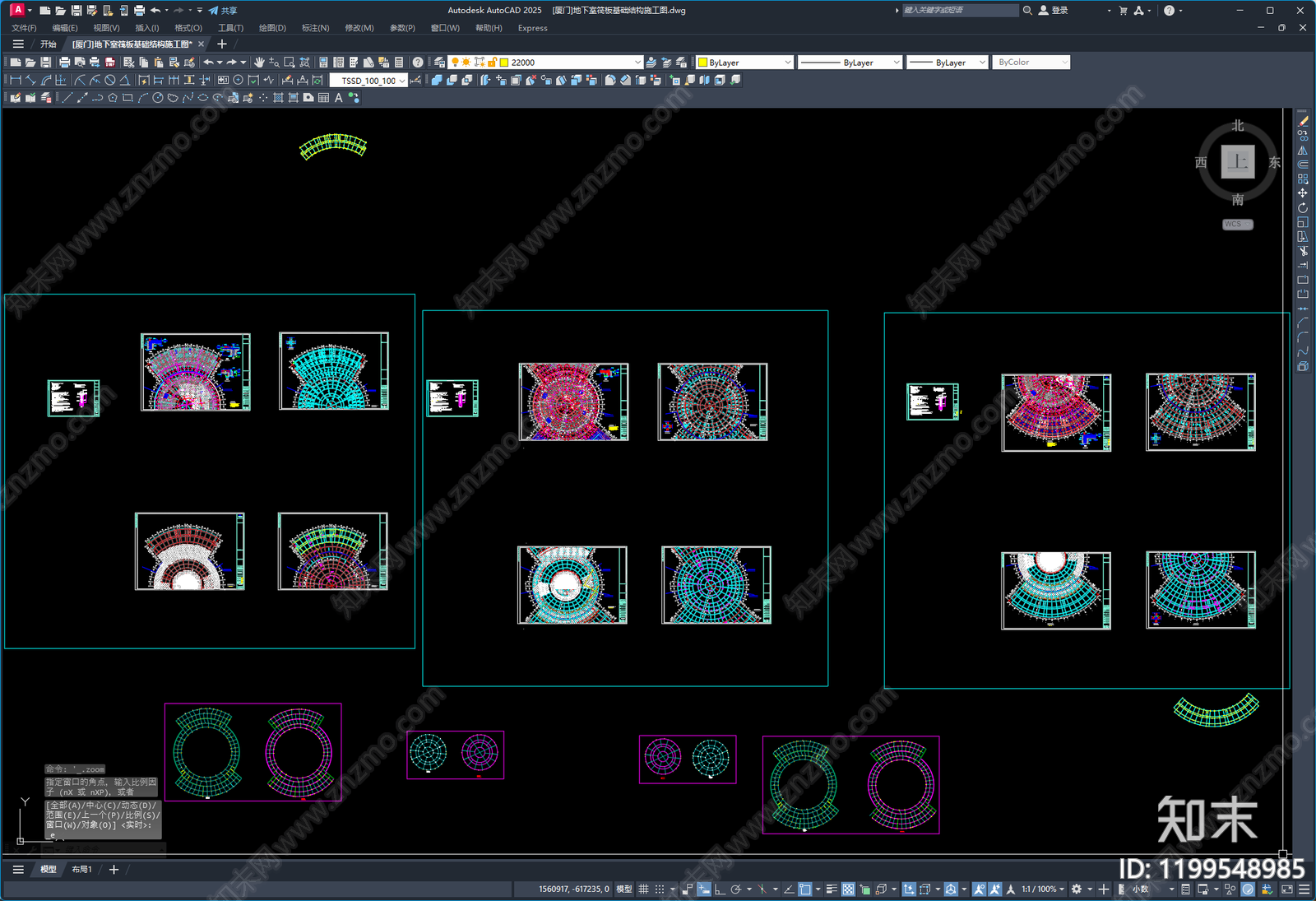Viewport: 1316px width, 901px height.
Task: Click the 共享 share button
Action: coord(223,11)
